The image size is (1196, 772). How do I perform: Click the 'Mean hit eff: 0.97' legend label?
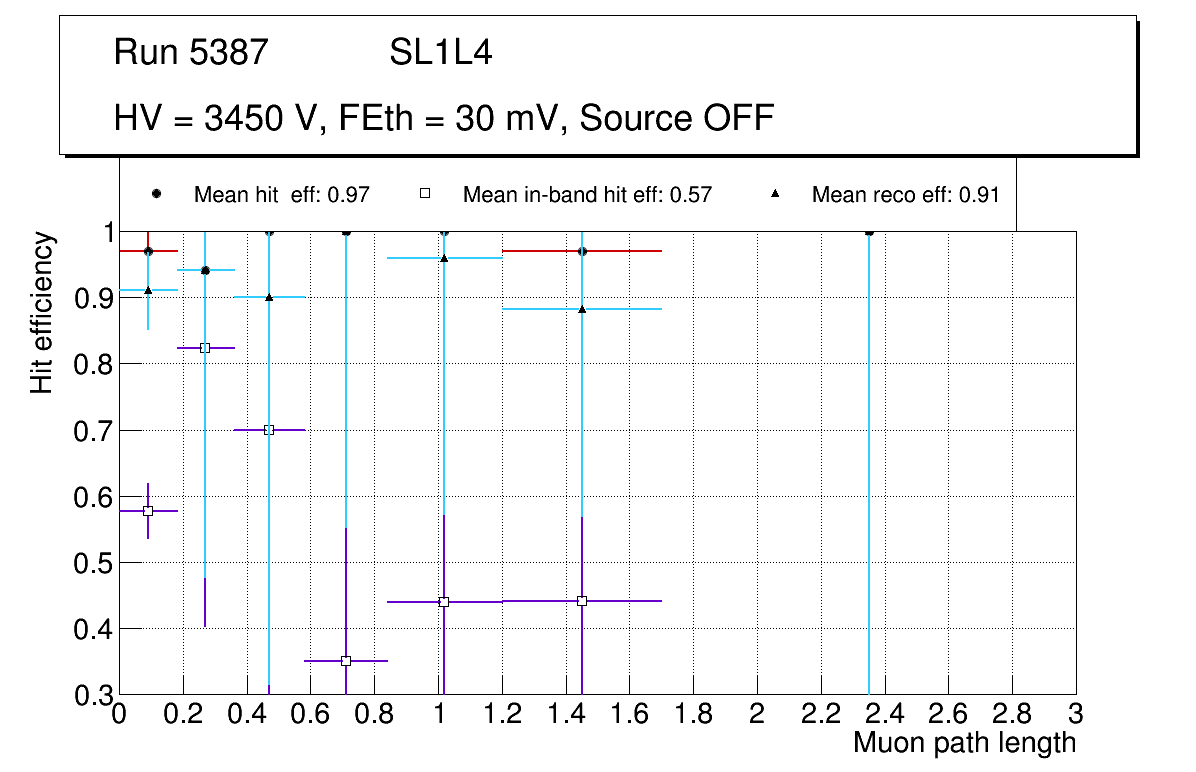pyautogui.click(x=282, y=195)
